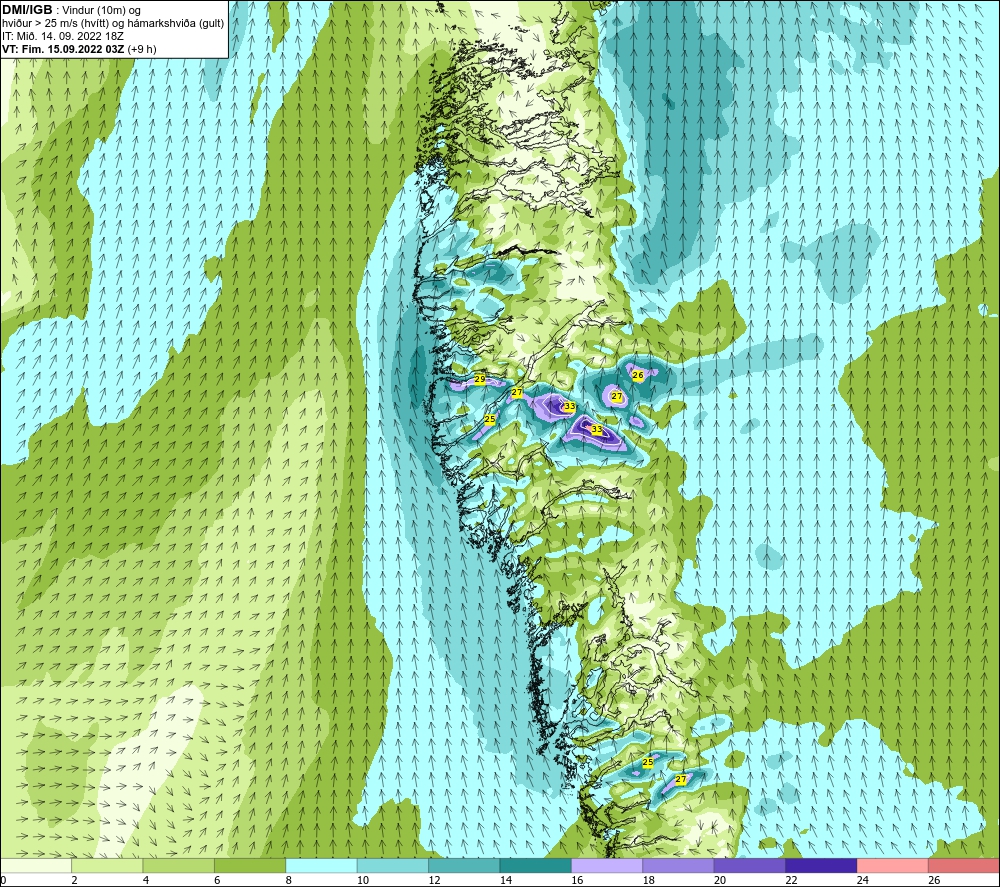Click the '20' tick label on the color scale

click(x=720, y=880)
